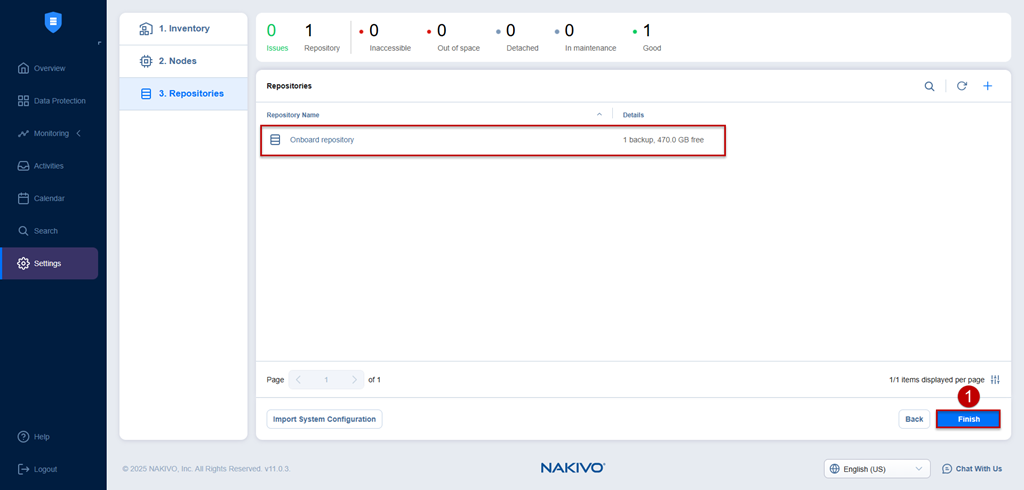Image resolution: width=1024 pixels, height=490 pixels.
Task: Toggle sort arrow on Repository Name column
Action: click(x=600, y=114)
